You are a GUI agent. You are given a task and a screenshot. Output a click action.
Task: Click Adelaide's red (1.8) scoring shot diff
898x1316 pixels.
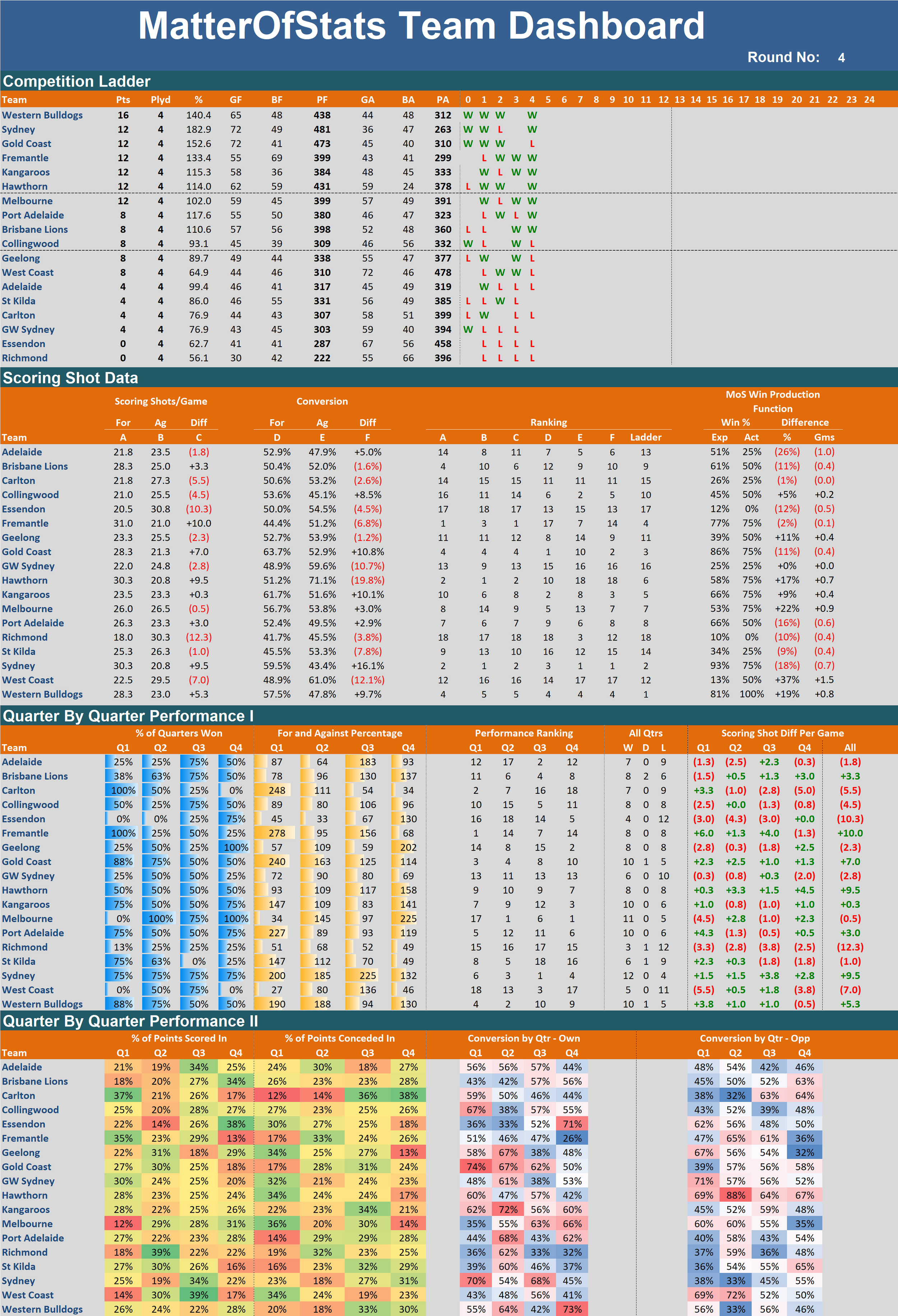198,452
